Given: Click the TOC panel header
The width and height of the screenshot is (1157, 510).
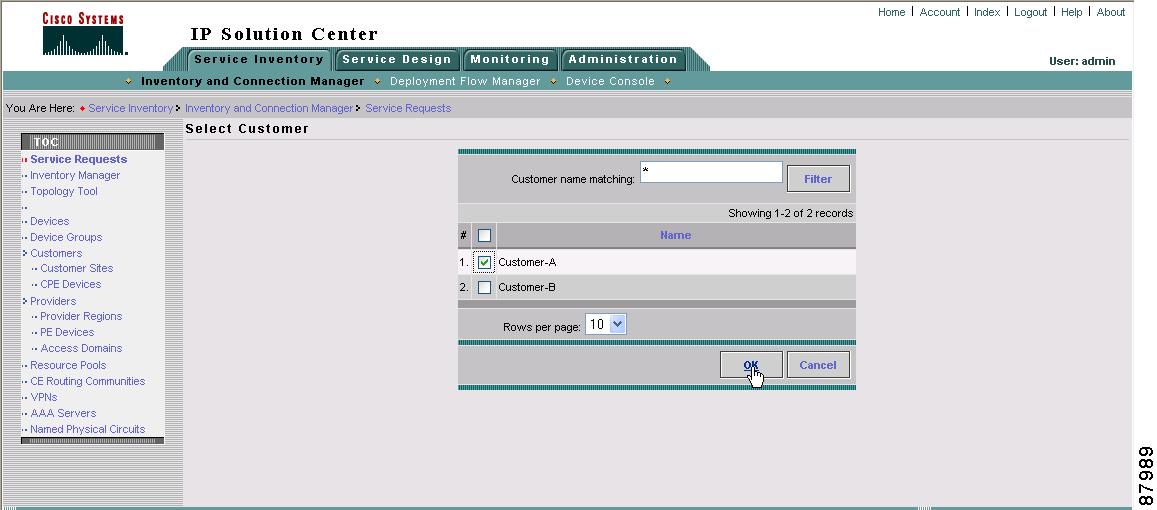Looking at the screenshot, I should point(92,142).
